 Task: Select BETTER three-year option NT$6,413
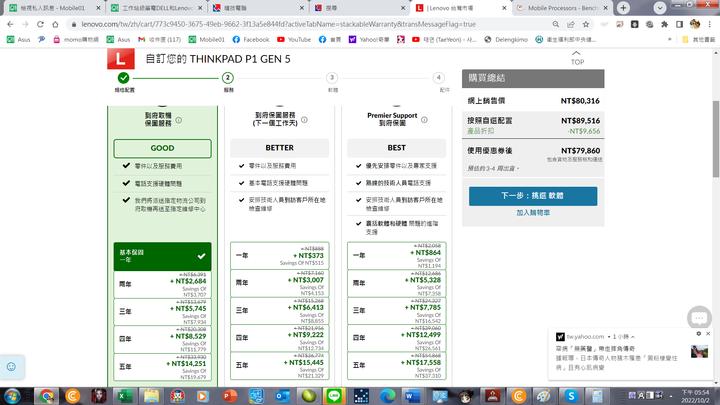pyautogui.click(x=280, y=310)
